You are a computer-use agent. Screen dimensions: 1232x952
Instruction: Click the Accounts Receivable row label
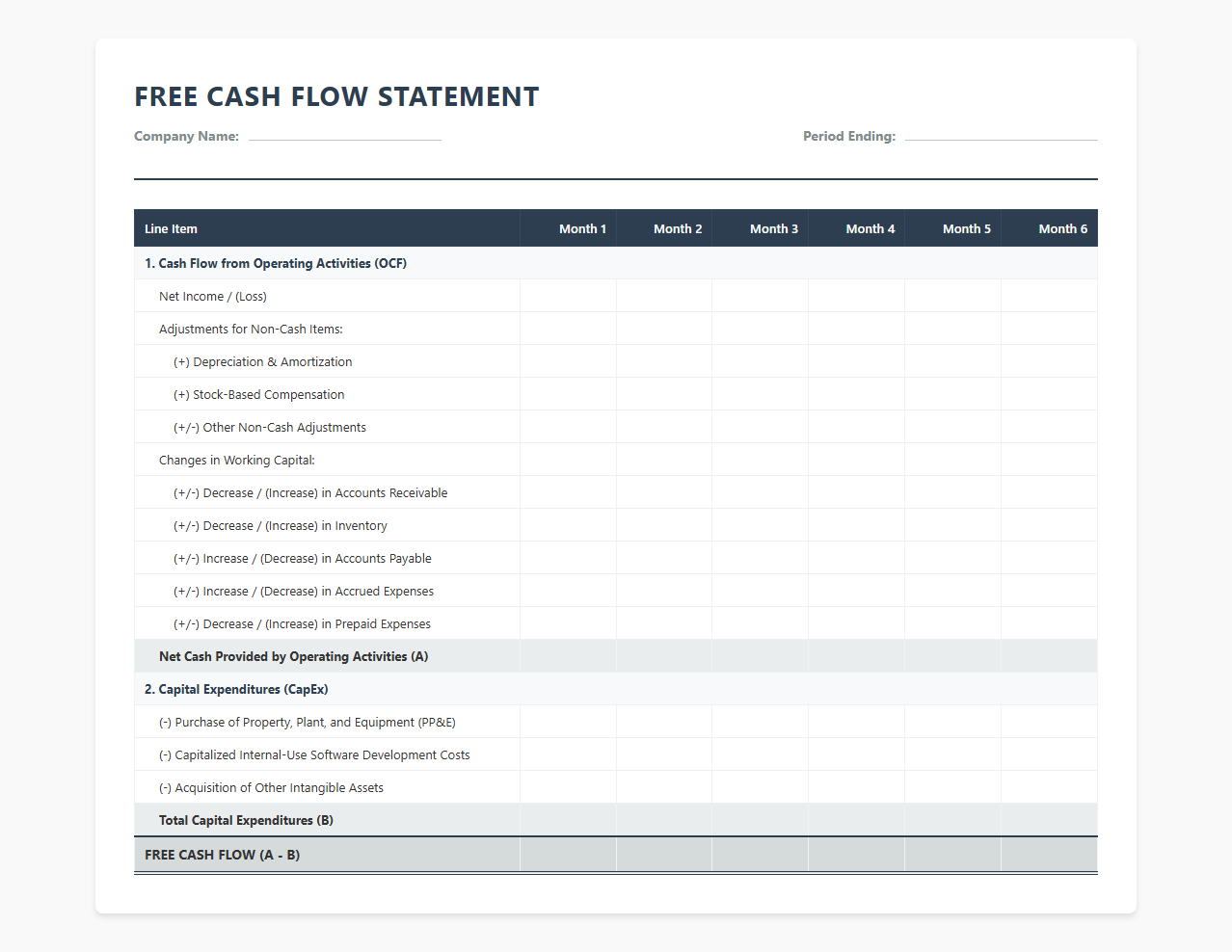(x=310, y=492)
